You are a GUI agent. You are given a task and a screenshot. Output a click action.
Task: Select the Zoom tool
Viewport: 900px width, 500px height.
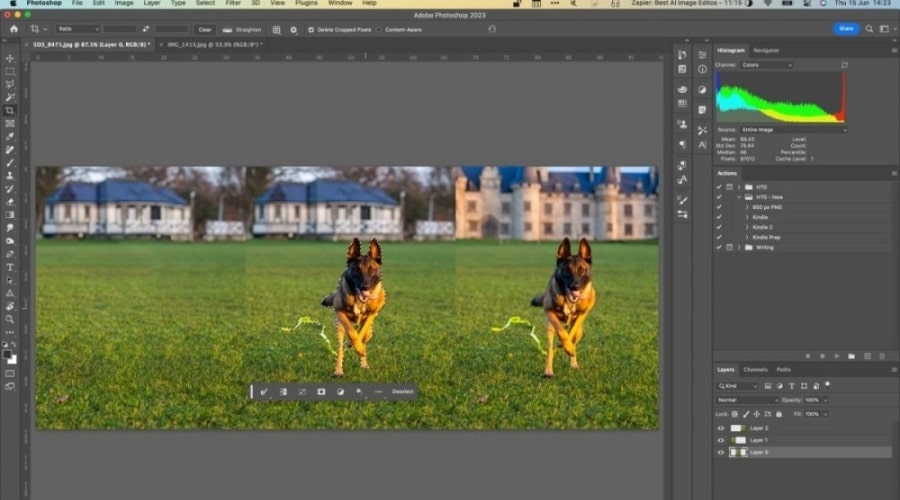coord(10,319)
